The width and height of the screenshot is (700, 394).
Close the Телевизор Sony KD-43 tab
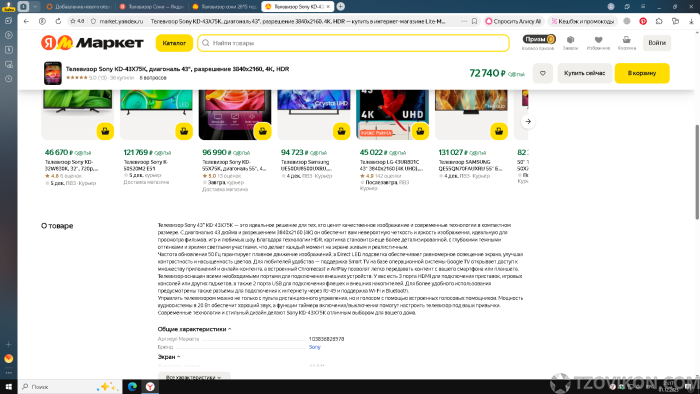(x=328, y=7)
